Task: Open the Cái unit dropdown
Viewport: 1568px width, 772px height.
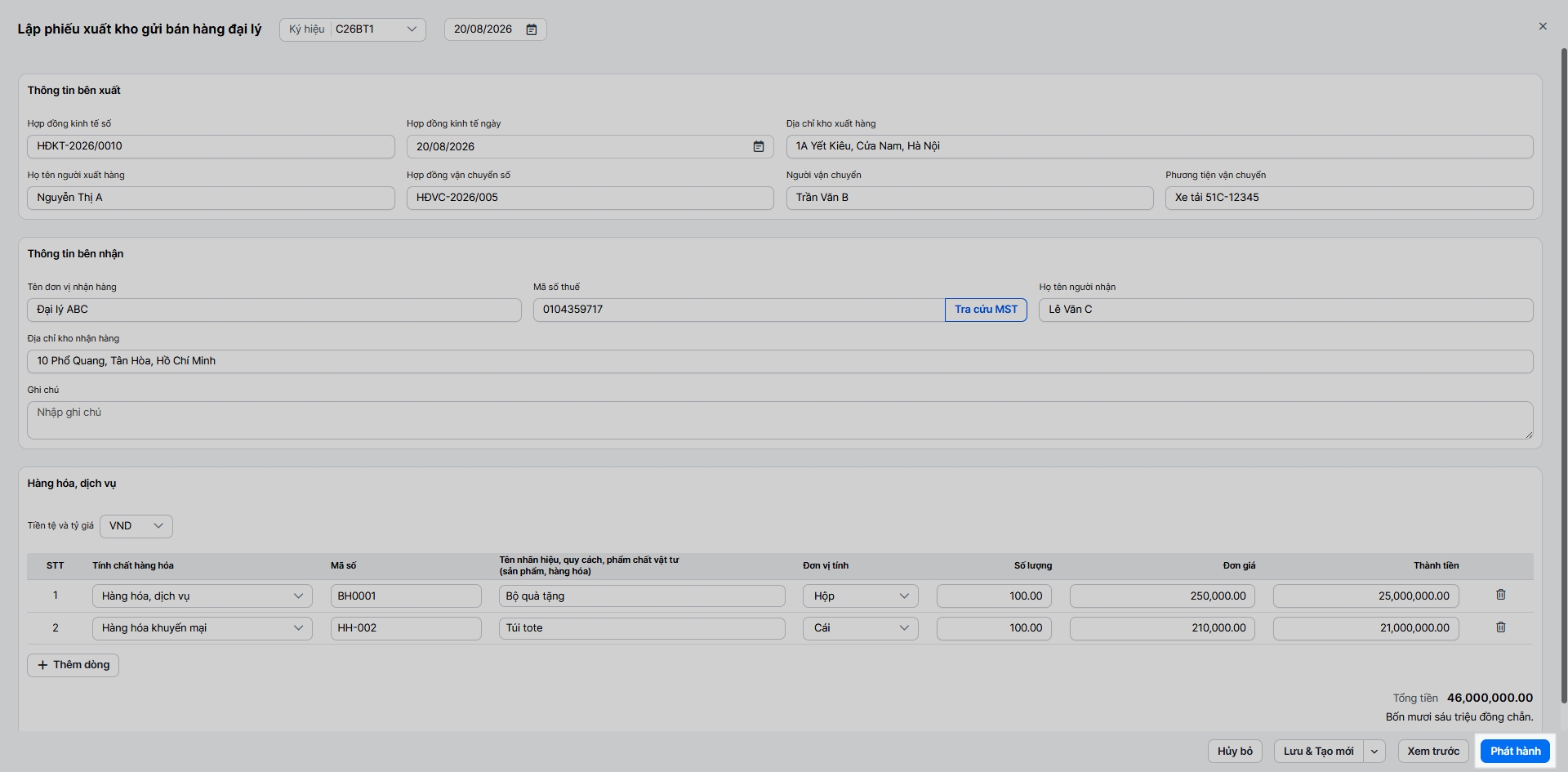Action: 861,628
